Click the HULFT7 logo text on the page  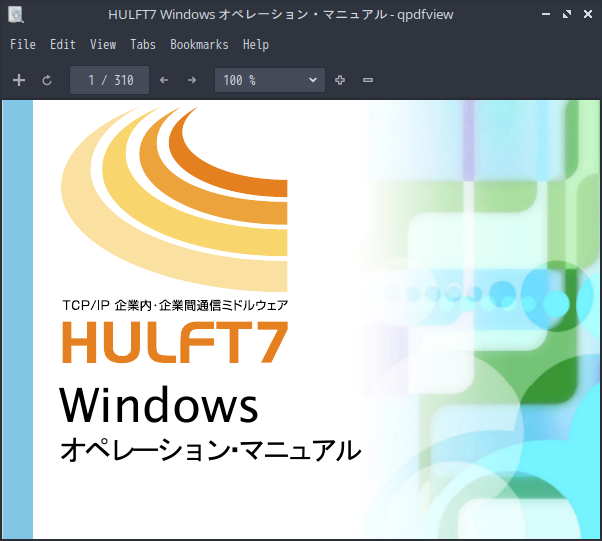pyautogui.click(x=175, y=342)
